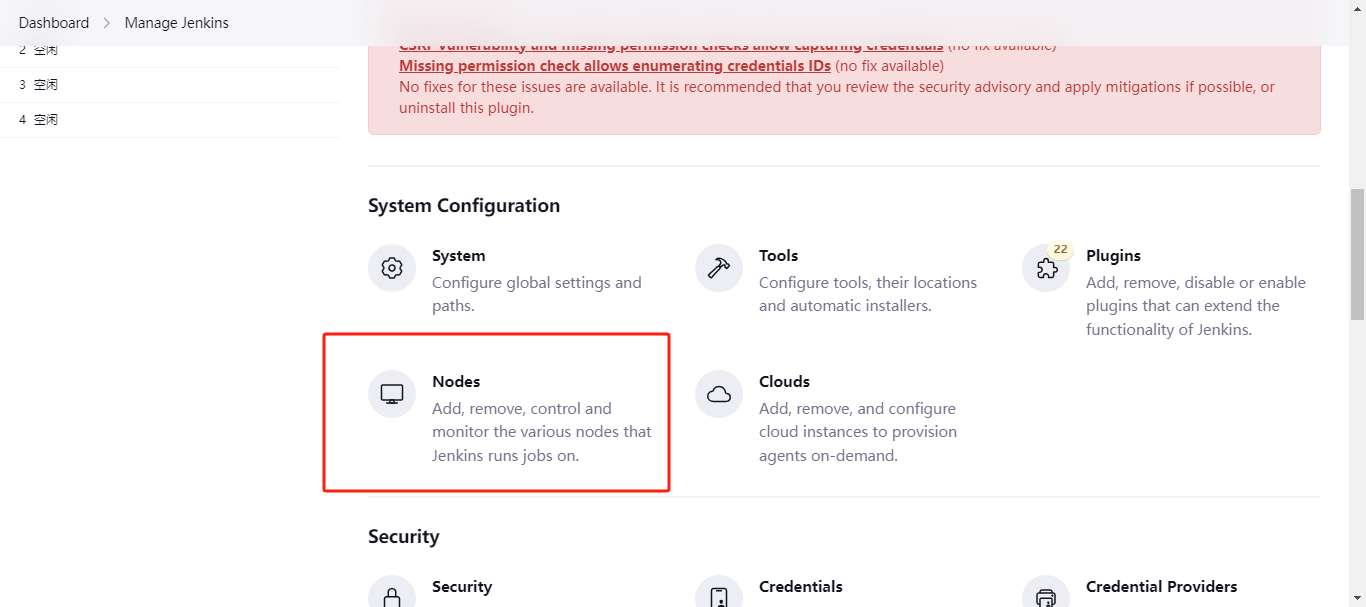
Task: Click the Credentials icon
Action: pos(719,594)
